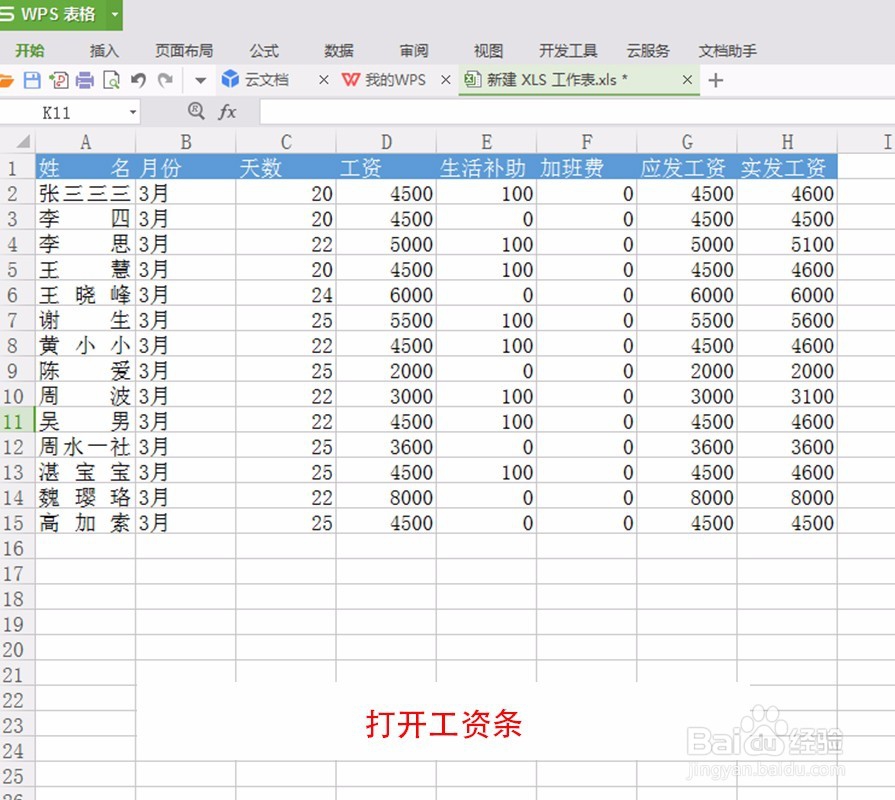Undo the last action
895x800 pixels.
(137, 80)
